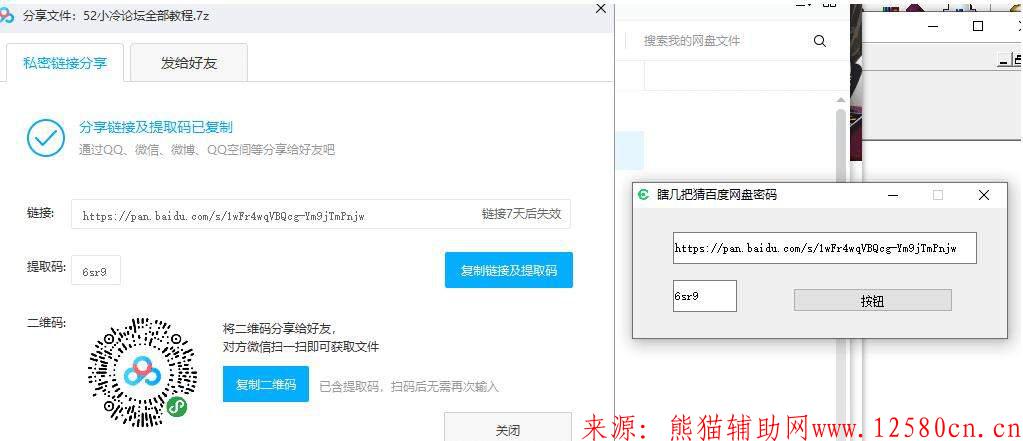This screenshot has height=441, width=1023.
Task: Click the Baidu Netdisk logo in share dialog title
Action: [9, 16]
